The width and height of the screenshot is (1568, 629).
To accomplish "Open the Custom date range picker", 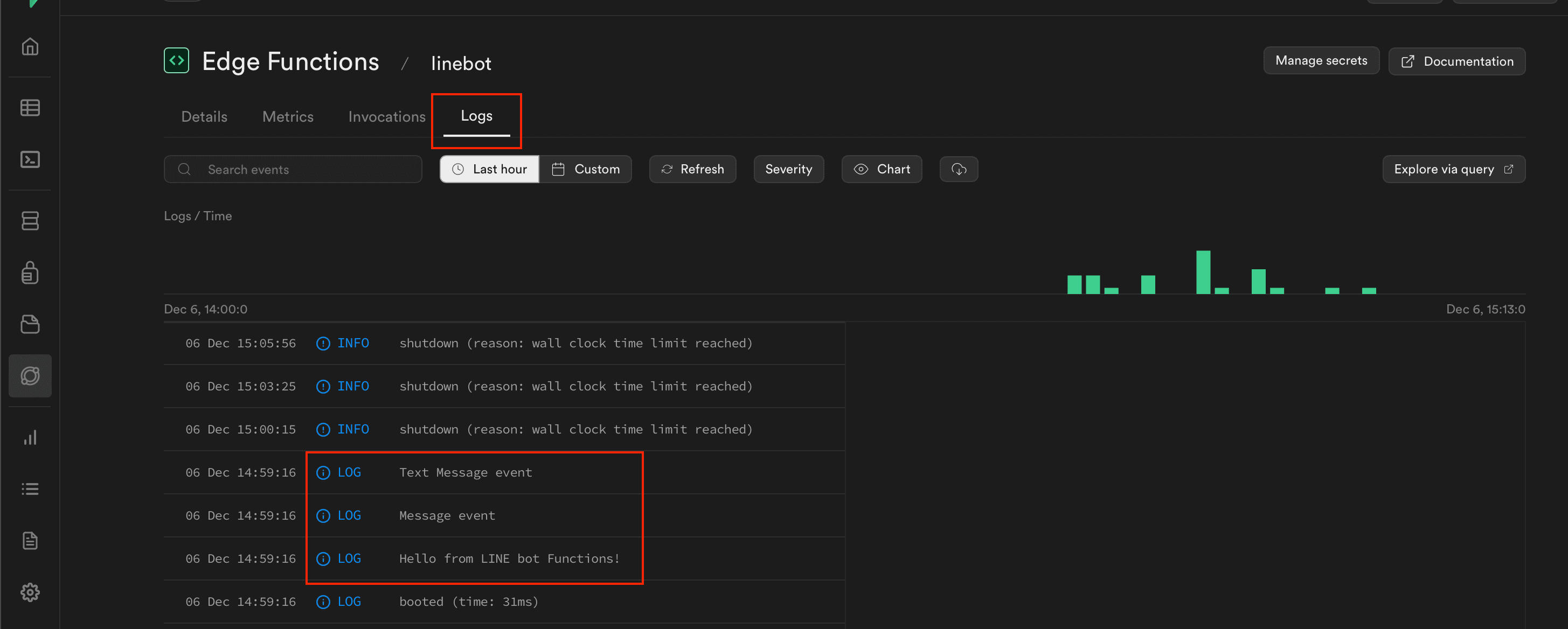I will [586, 169].
